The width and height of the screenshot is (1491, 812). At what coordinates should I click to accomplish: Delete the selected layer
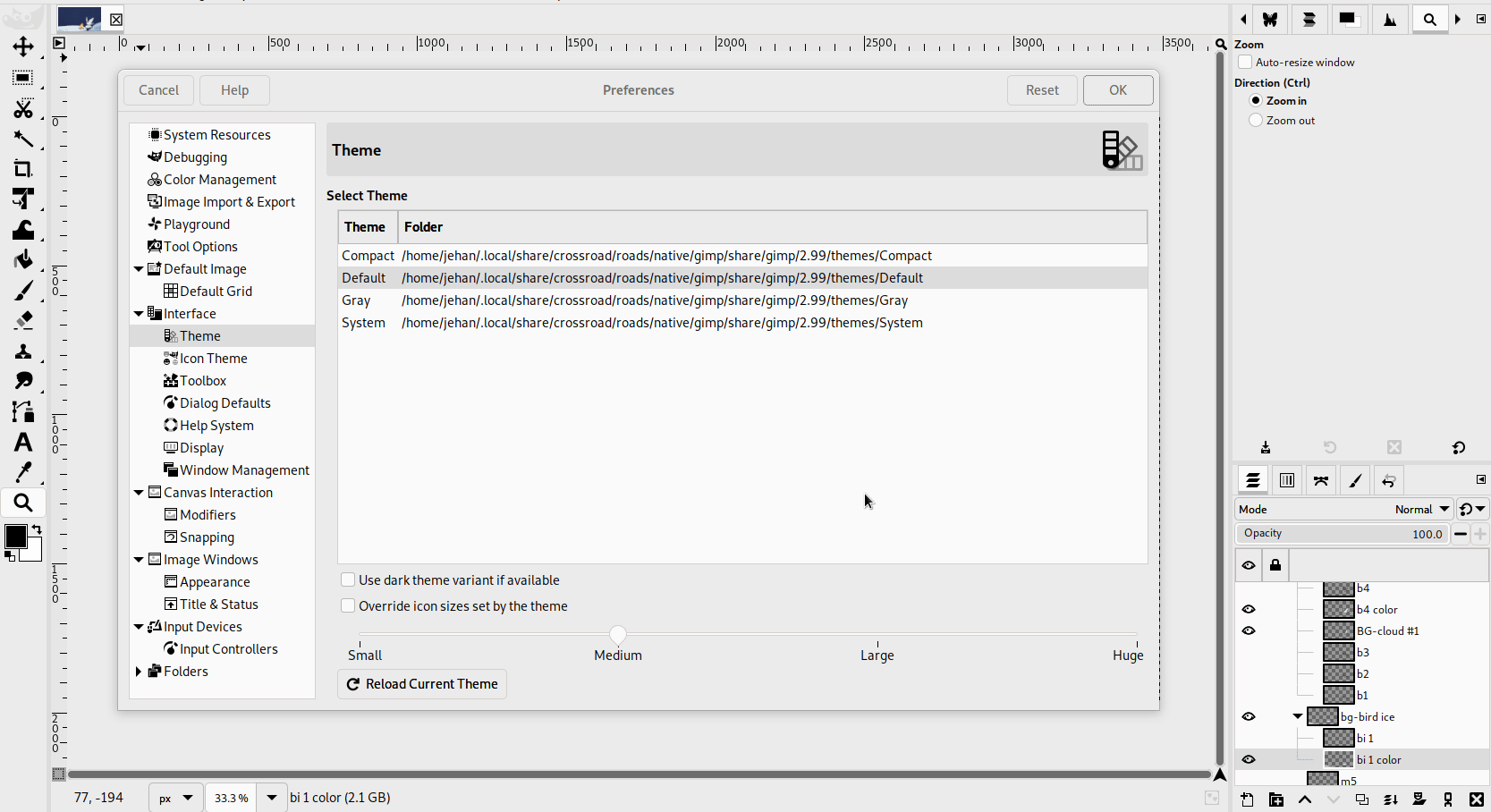point(1475,800)
